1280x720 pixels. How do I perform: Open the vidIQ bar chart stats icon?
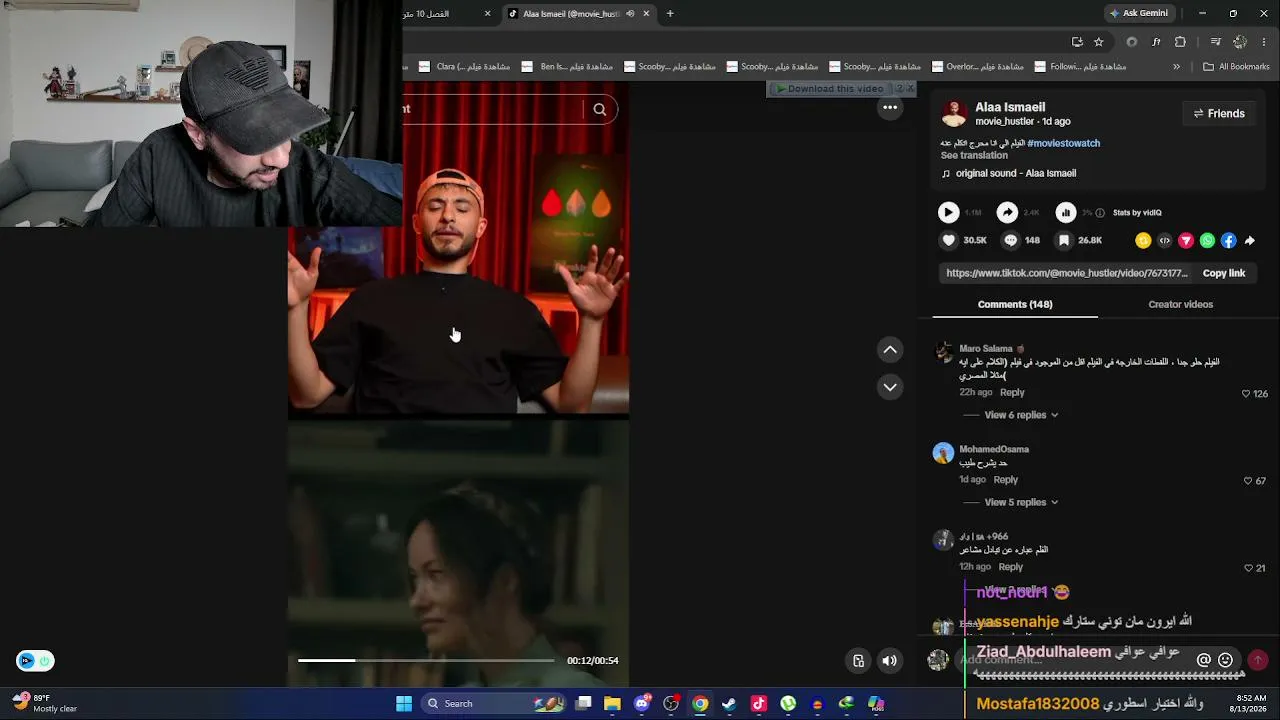pos(1066,212)
